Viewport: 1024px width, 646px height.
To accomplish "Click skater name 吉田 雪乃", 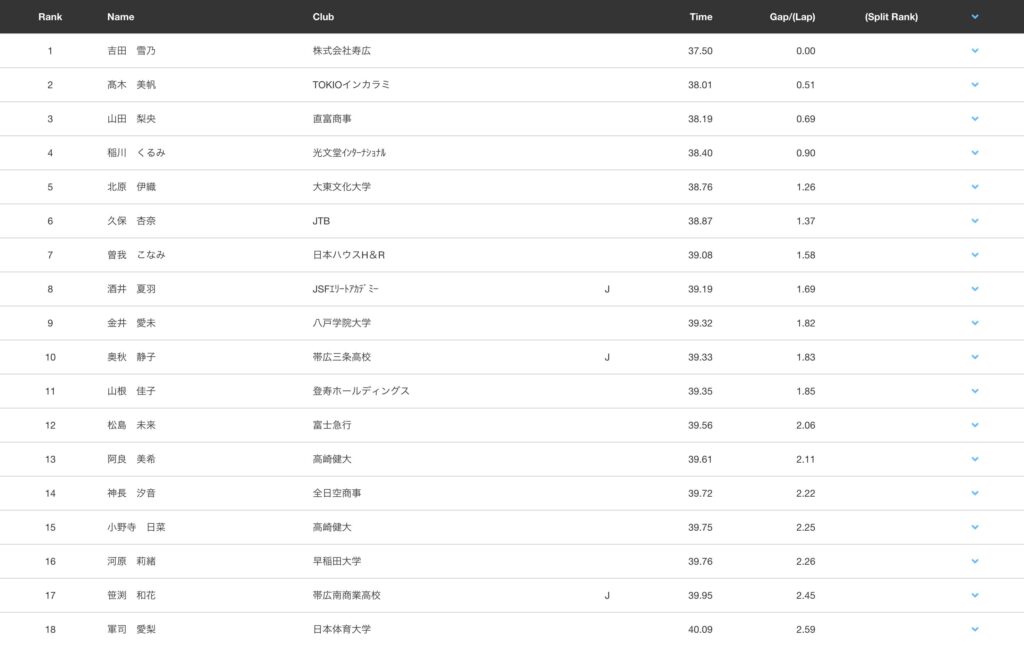I will [131, 51].
